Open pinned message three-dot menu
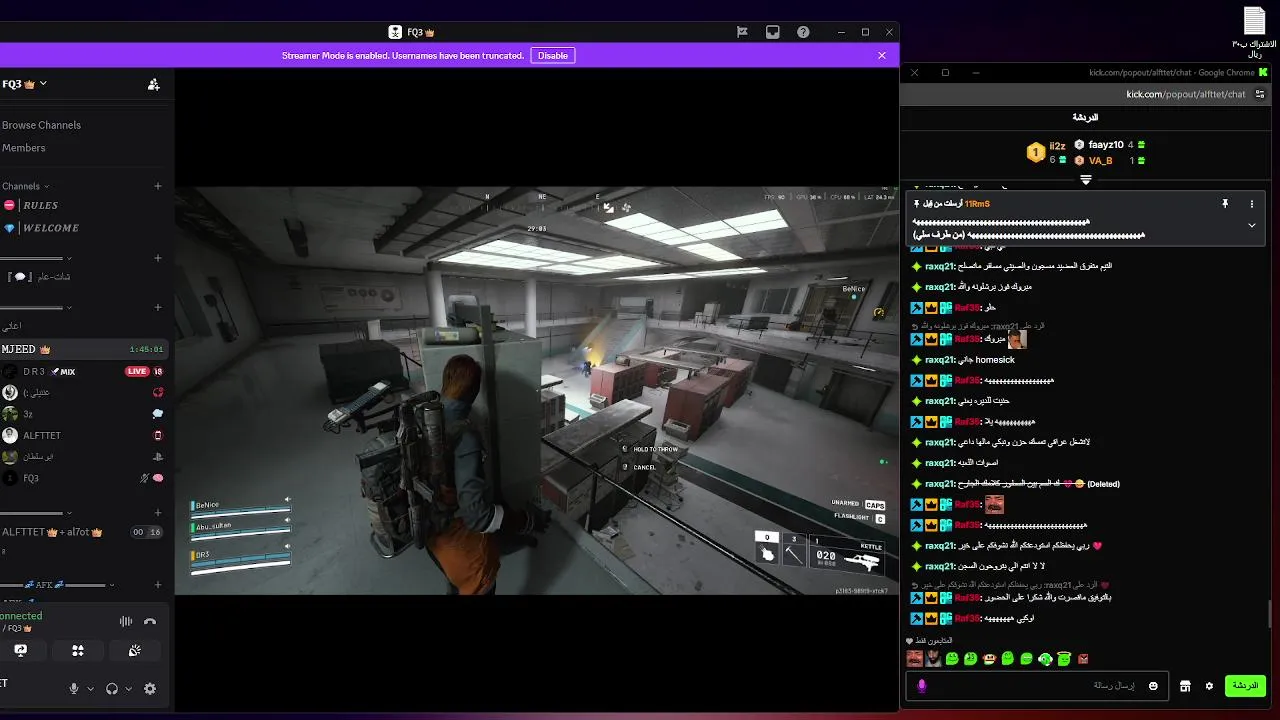Screen dimensions: 1280x720 pyautogui.click(x=1251, y=204)
